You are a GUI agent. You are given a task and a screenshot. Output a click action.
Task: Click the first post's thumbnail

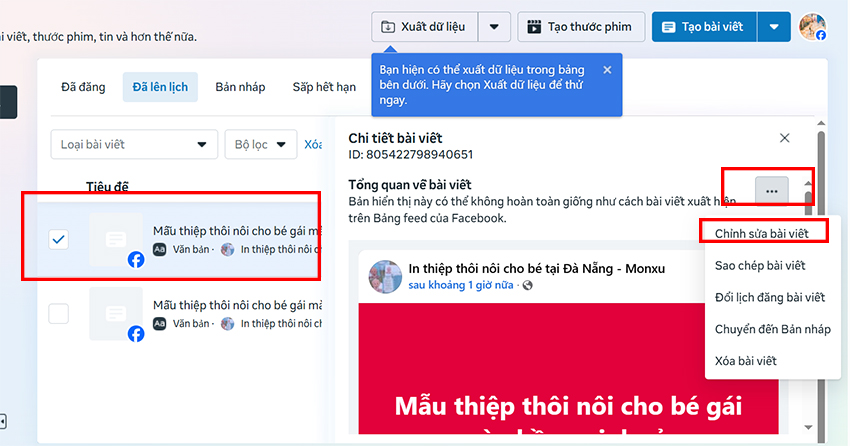pos(115,239)
